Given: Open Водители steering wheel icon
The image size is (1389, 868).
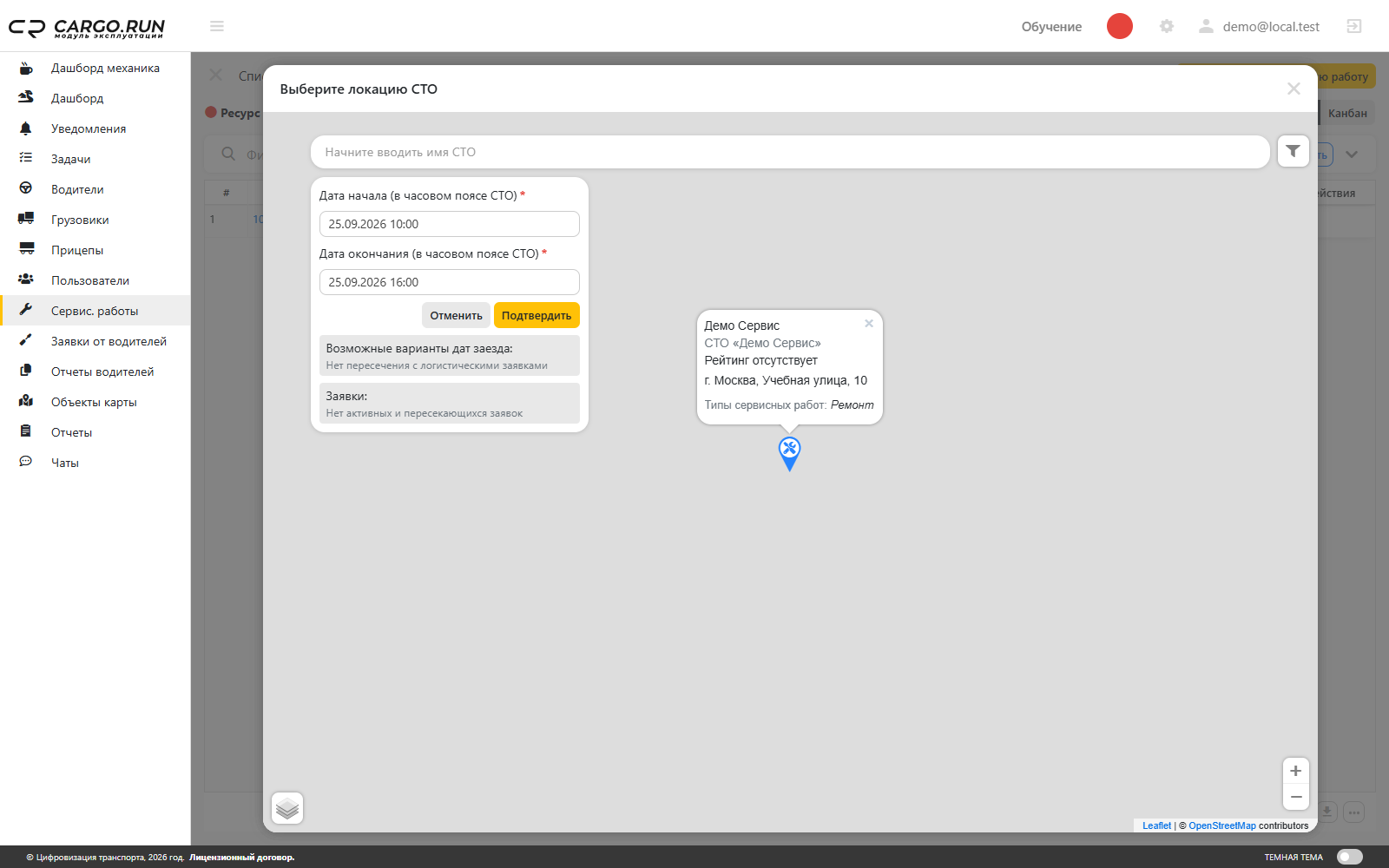Looking at the screenshot, I should [26, 188].
